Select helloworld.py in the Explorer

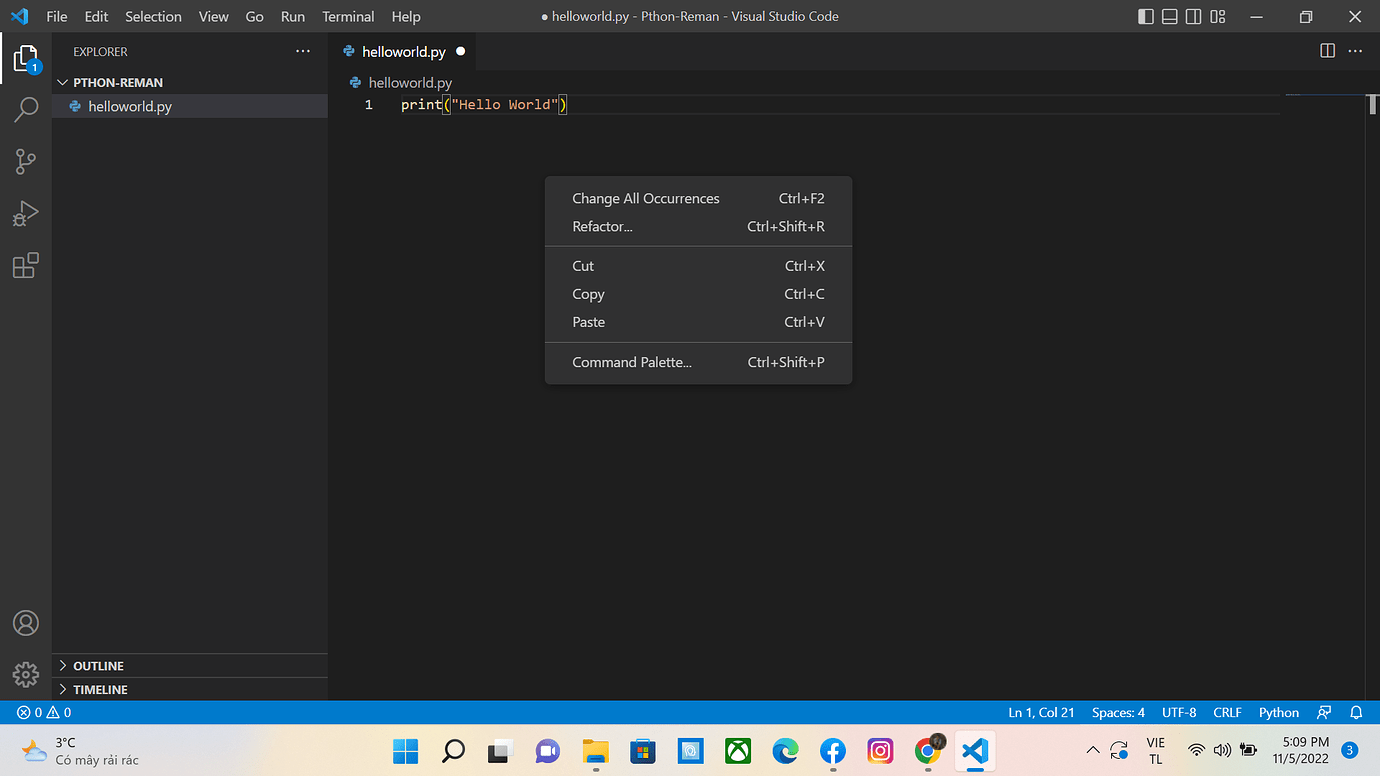click(129, 106)
